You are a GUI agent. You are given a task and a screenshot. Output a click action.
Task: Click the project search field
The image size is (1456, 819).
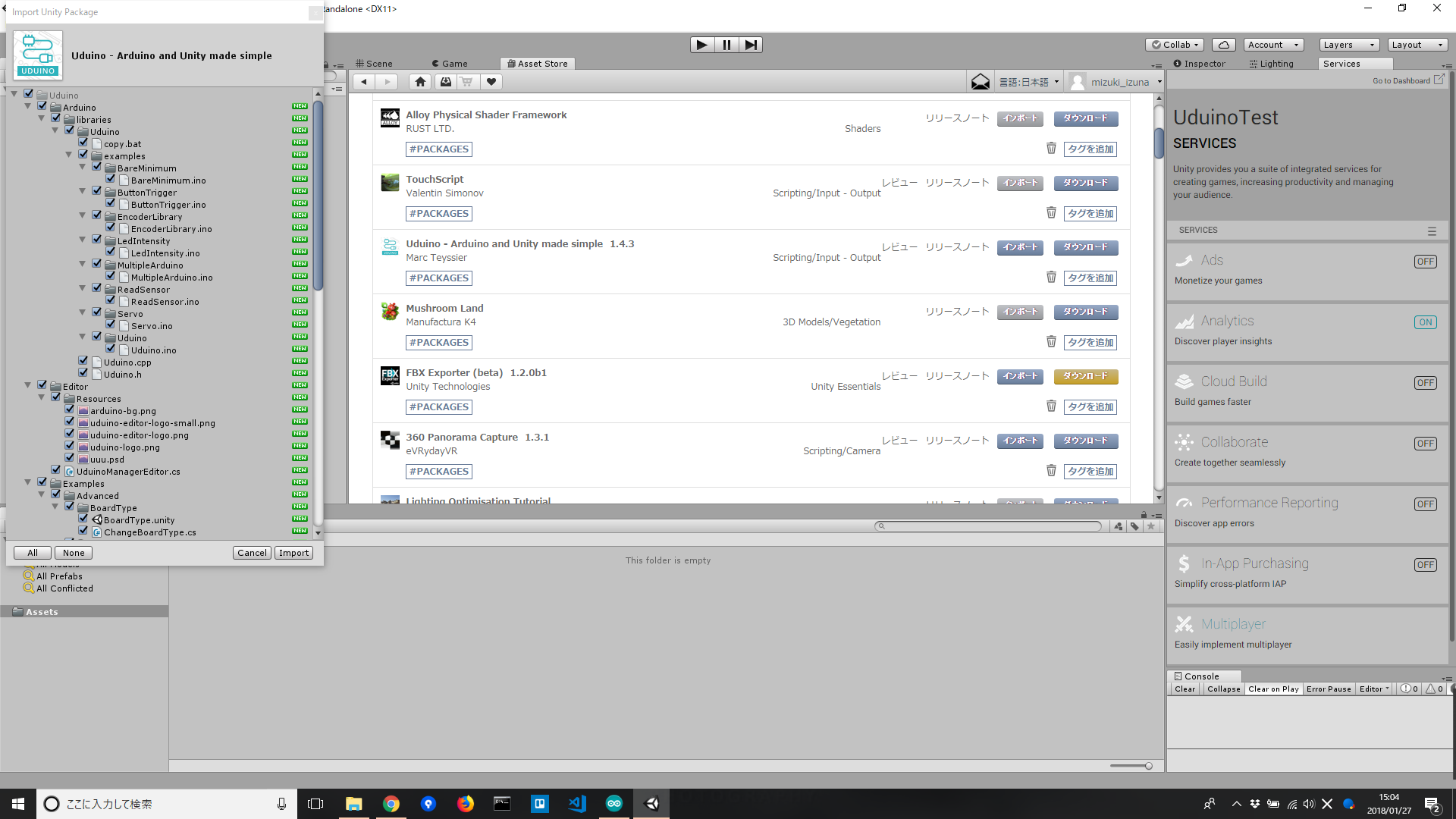tap(986, 526)
